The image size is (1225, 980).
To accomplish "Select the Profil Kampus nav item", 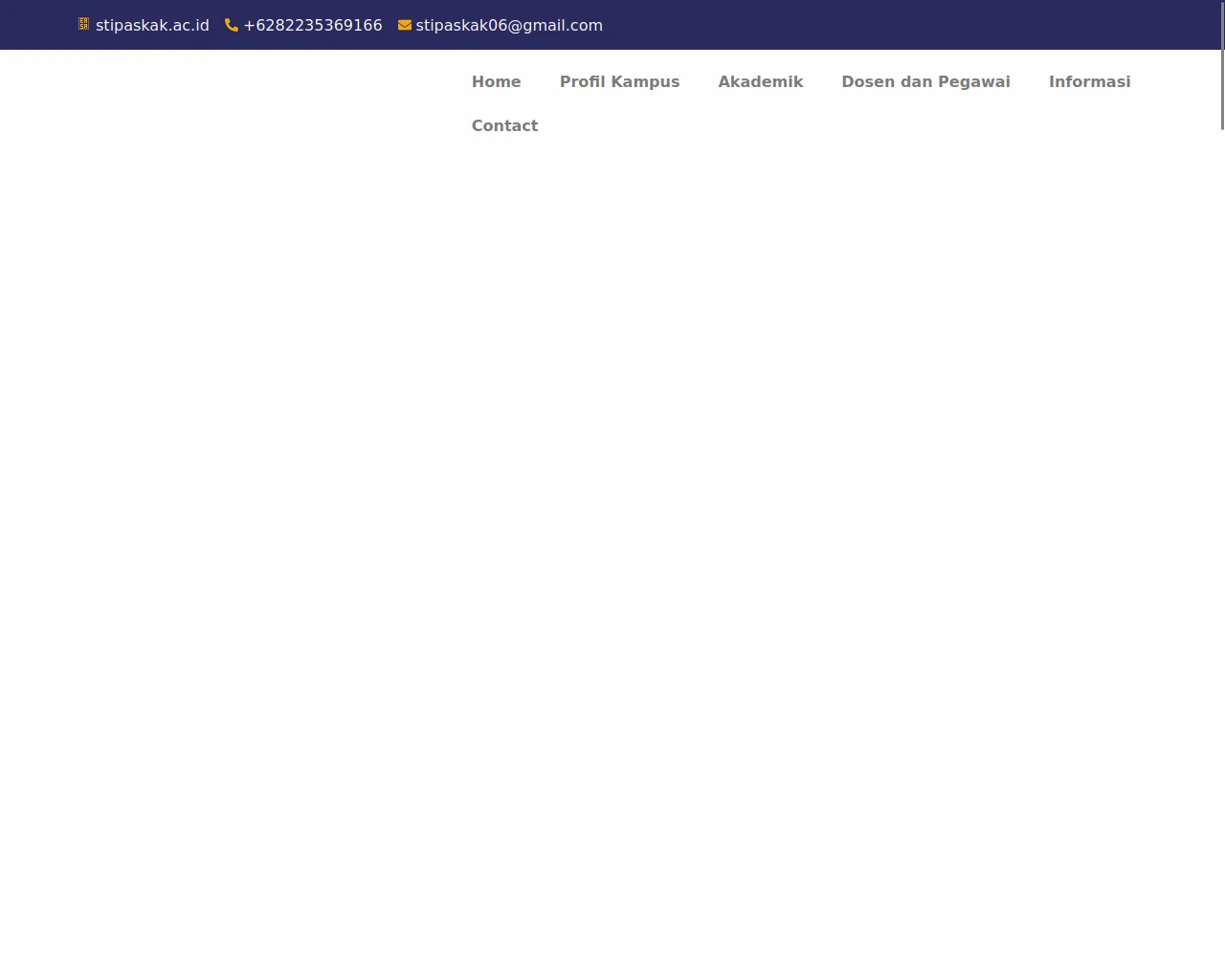I will (619, 81).
